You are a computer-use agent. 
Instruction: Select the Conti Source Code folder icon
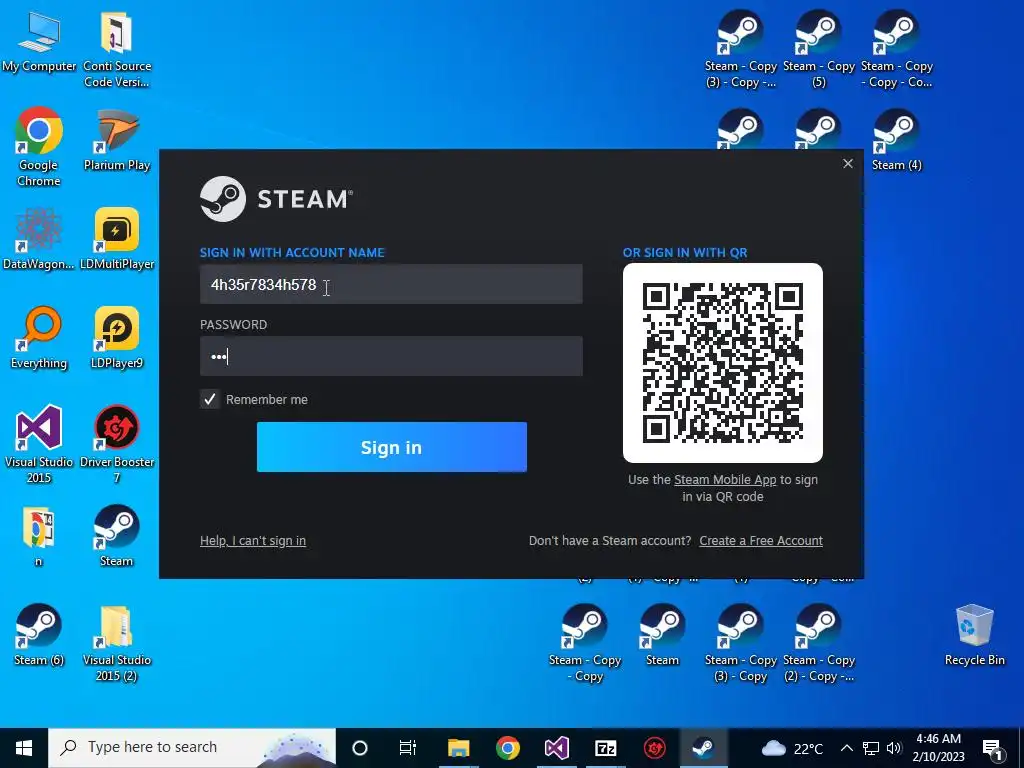[117, 50]
